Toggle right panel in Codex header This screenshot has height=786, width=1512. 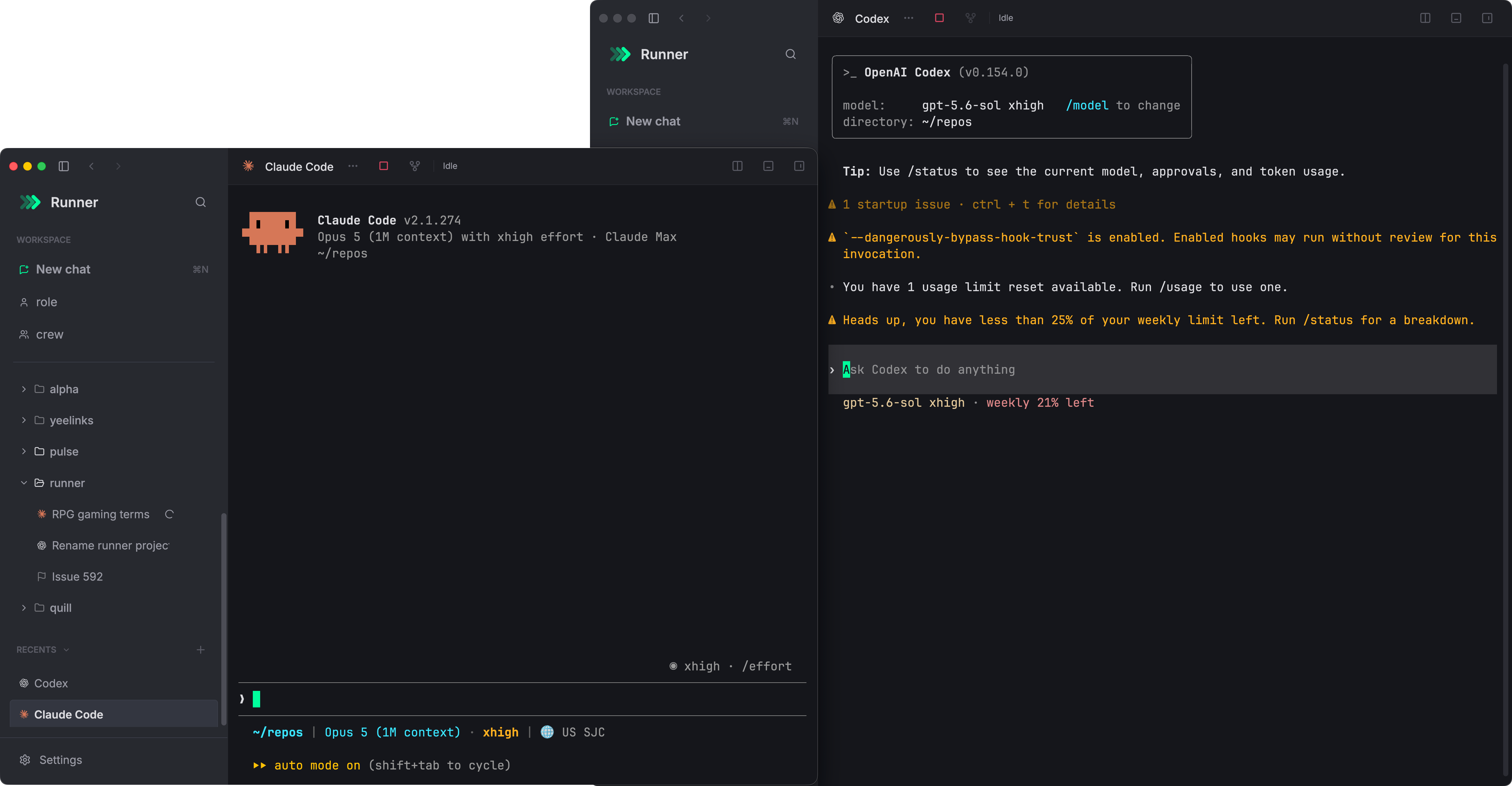point(1487,18)
